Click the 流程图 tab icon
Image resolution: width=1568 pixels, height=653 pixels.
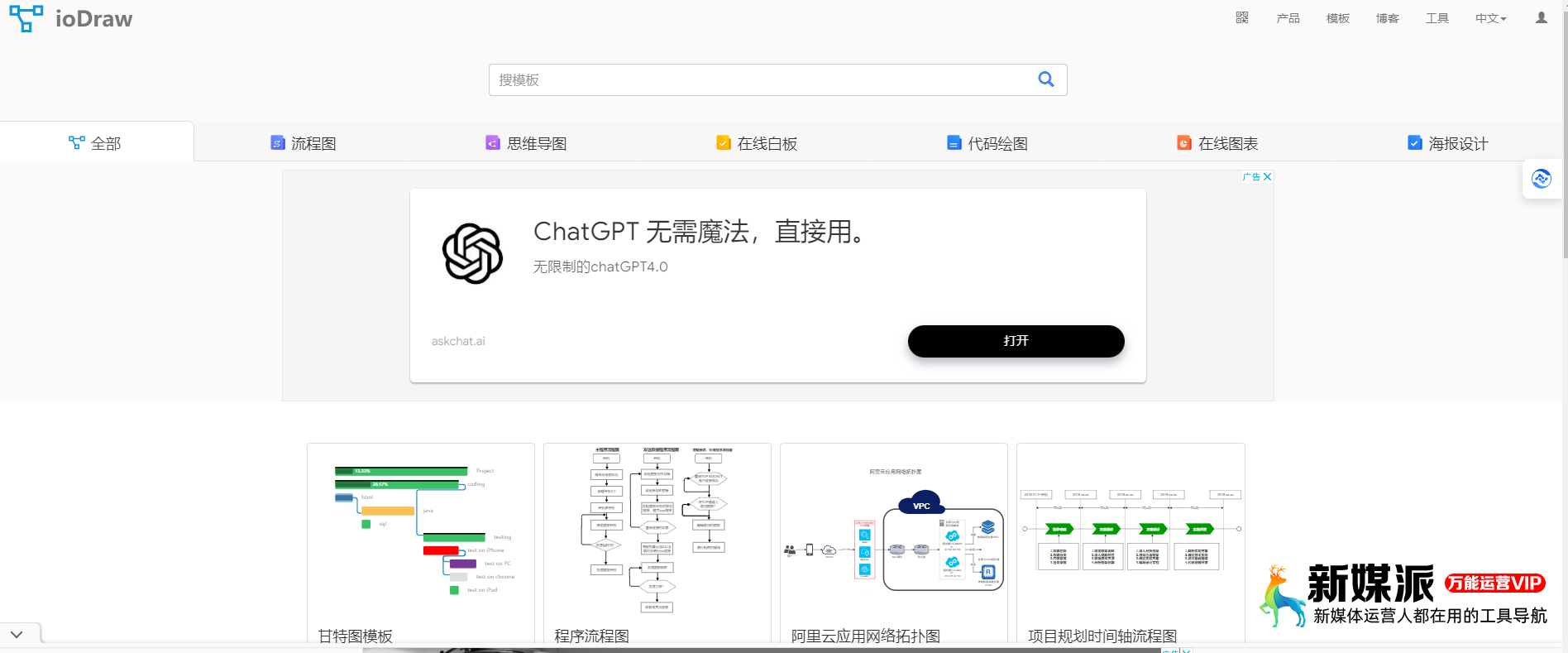point(278,143)
